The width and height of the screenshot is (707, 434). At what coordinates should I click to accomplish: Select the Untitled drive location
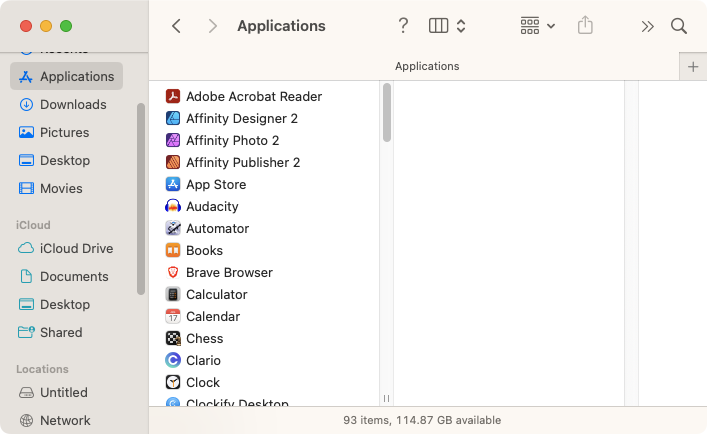66,393
